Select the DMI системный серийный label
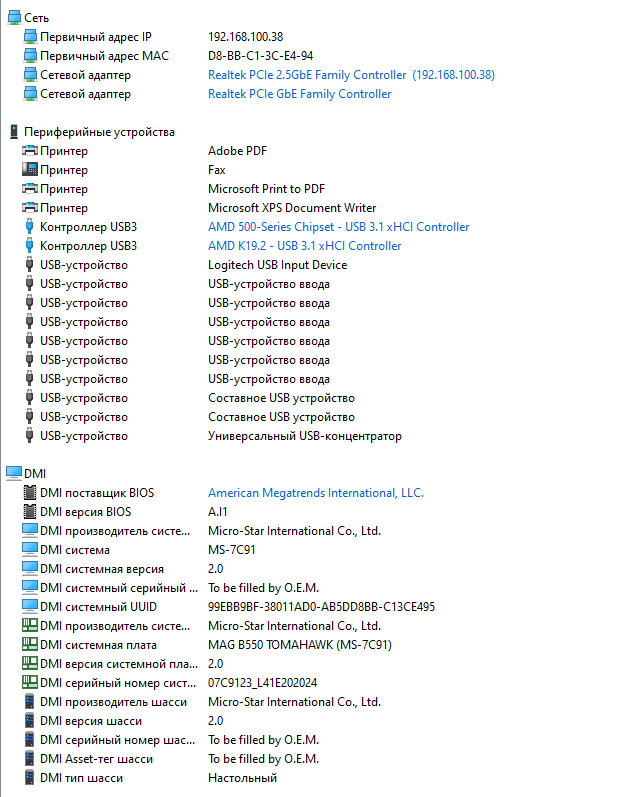 pos(119,588)
